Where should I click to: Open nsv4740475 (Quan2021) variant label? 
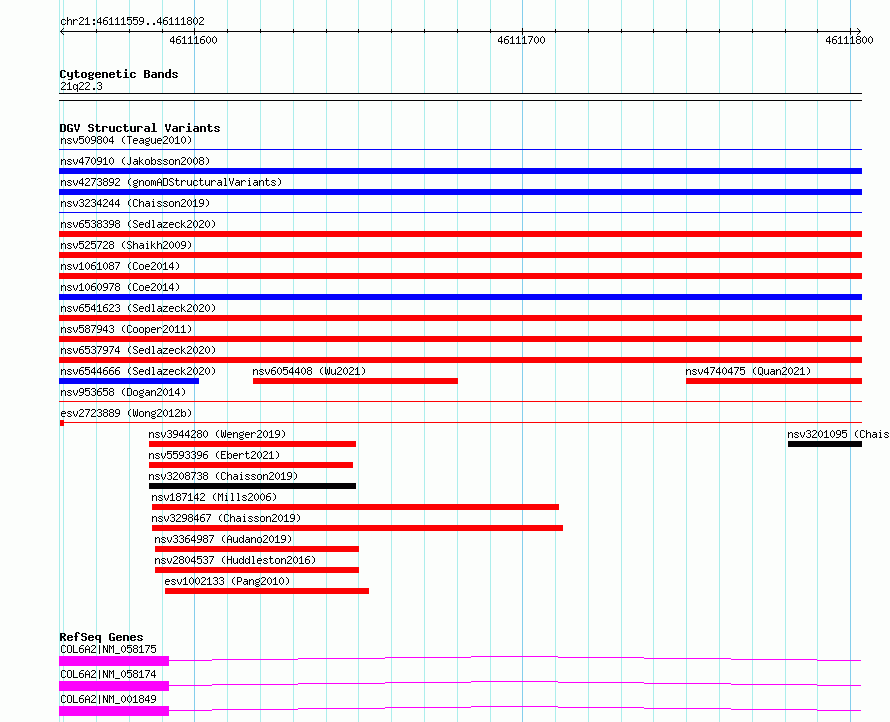[x=748, y=371]
